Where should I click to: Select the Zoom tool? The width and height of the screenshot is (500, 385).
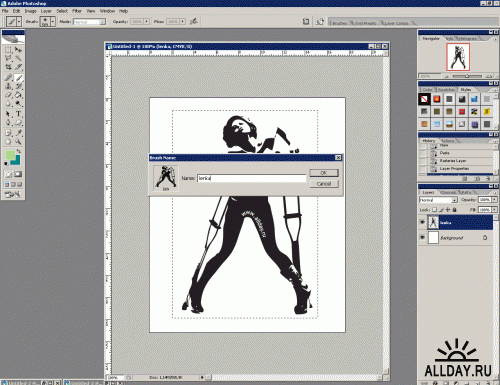click(18, 142)
